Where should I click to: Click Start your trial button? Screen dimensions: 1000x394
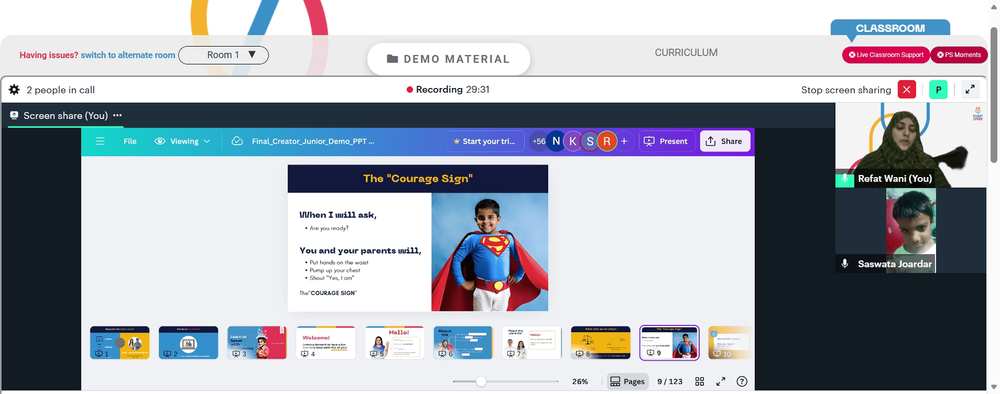485,142
